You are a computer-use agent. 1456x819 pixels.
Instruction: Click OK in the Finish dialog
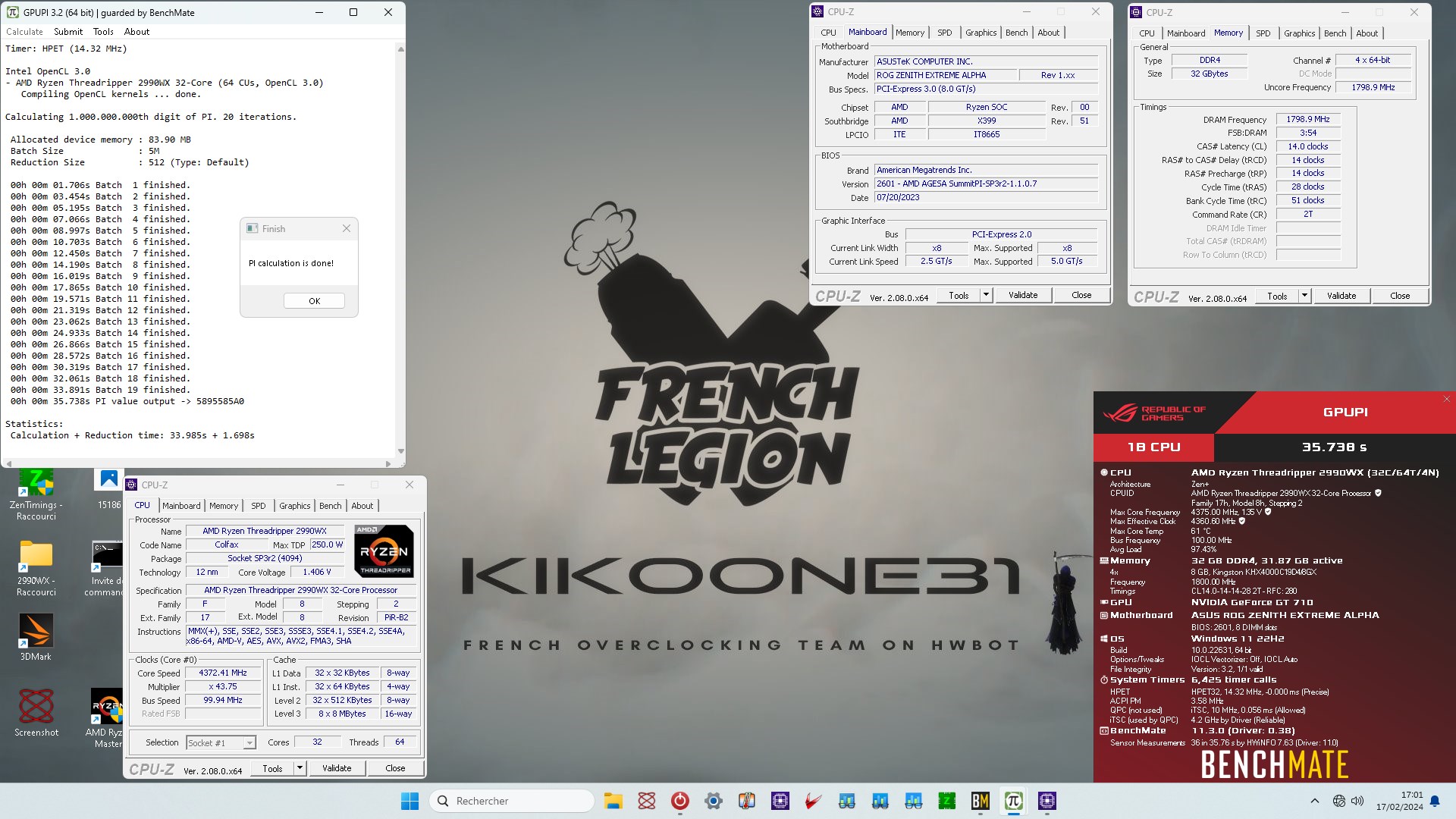pos(314,301)
